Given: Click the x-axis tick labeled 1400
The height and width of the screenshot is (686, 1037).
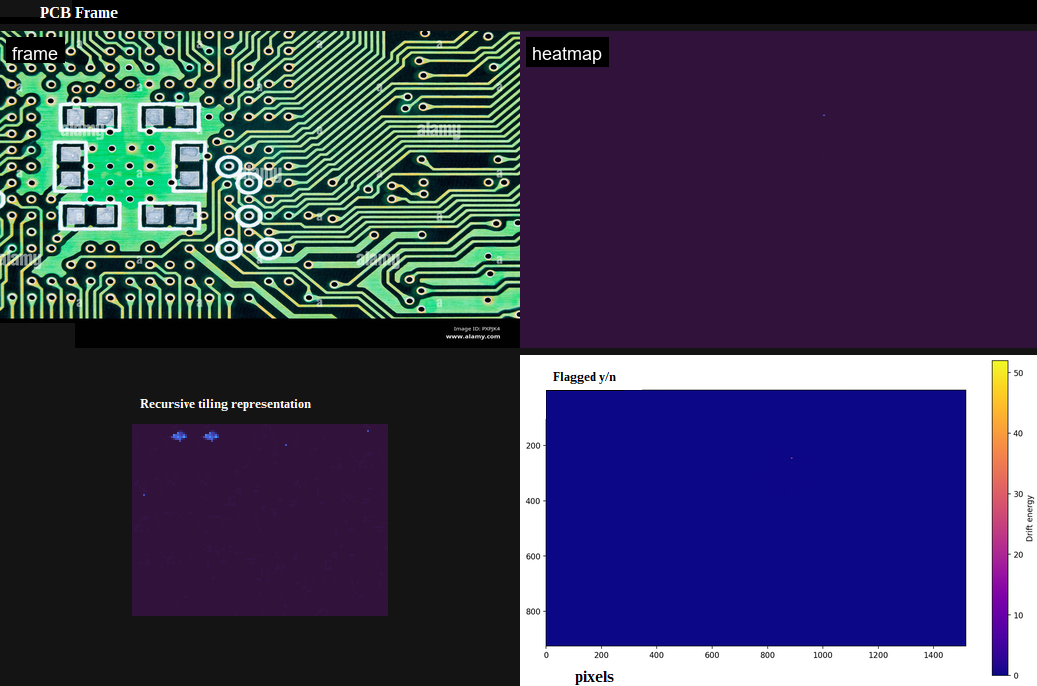Looking at the screenshot, I should [933, 656].
